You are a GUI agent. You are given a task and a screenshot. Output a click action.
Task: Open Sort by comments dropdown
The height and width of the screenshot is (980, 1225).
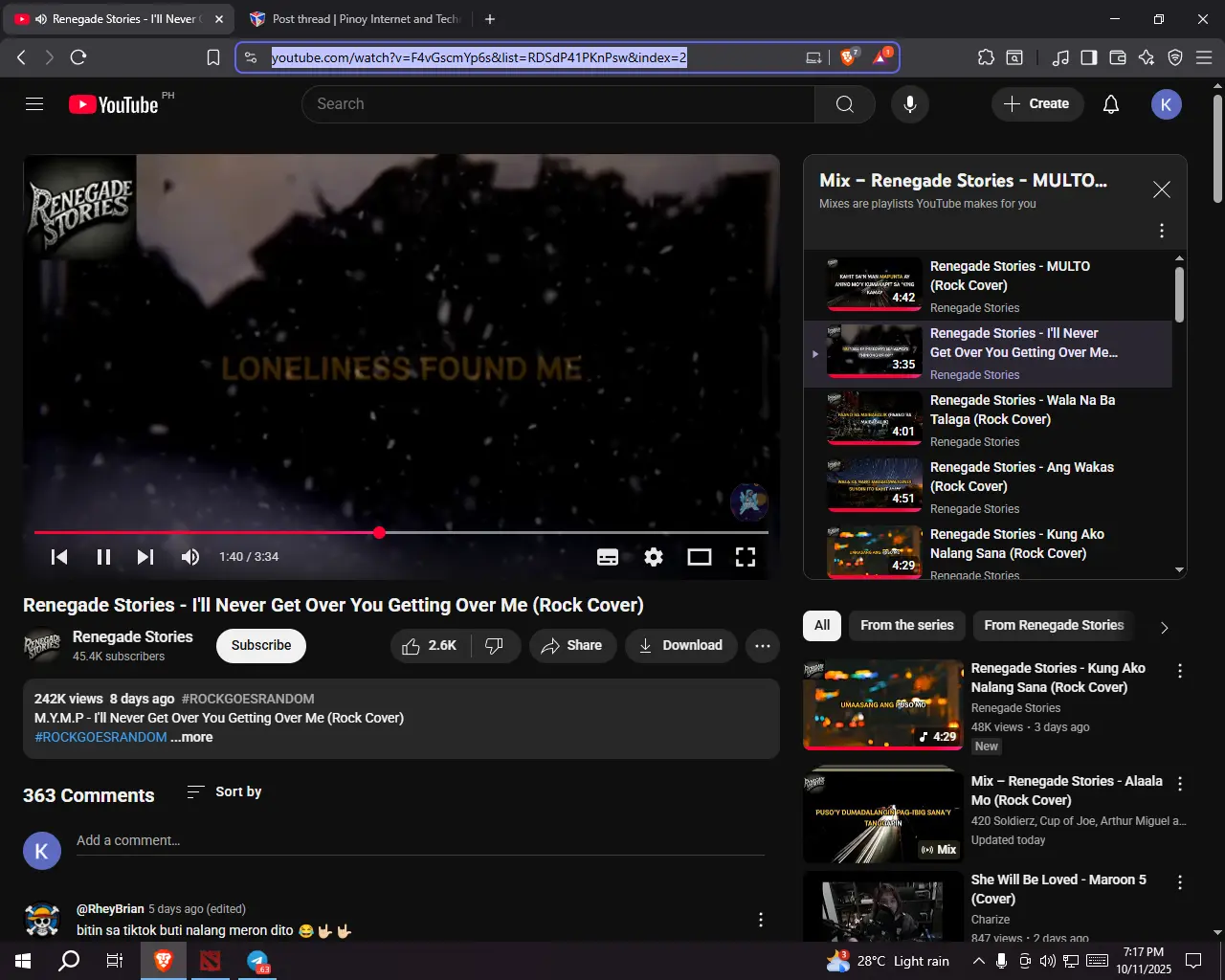pos(224,792)
